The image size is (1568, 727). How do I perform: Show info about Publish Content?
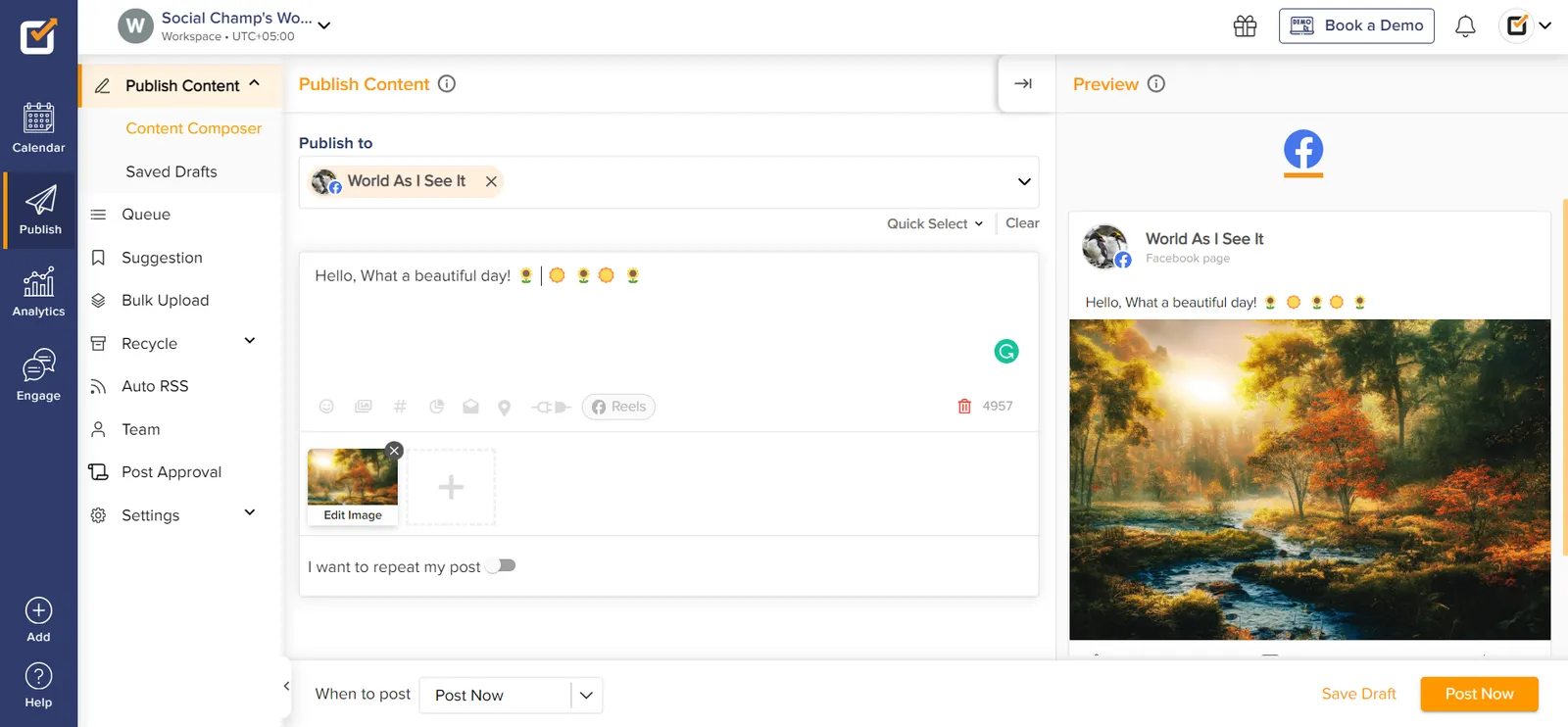pyautogui.click(x=447, y=84)
